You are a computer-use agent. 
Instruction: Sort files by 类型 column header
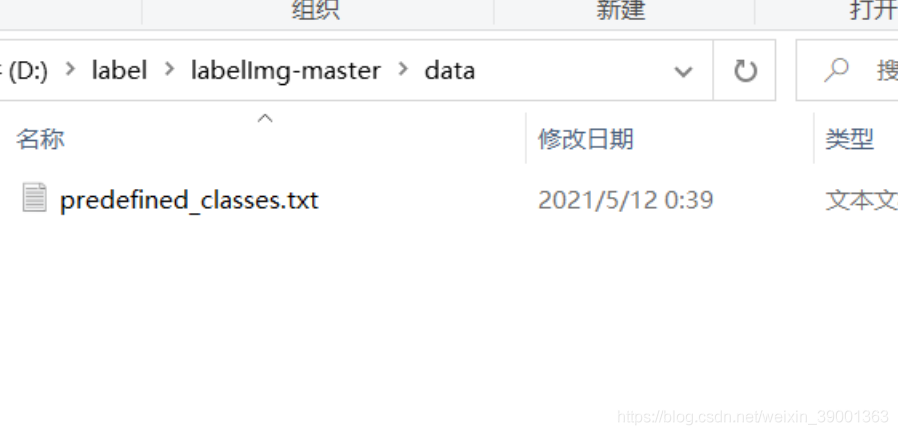849,139
